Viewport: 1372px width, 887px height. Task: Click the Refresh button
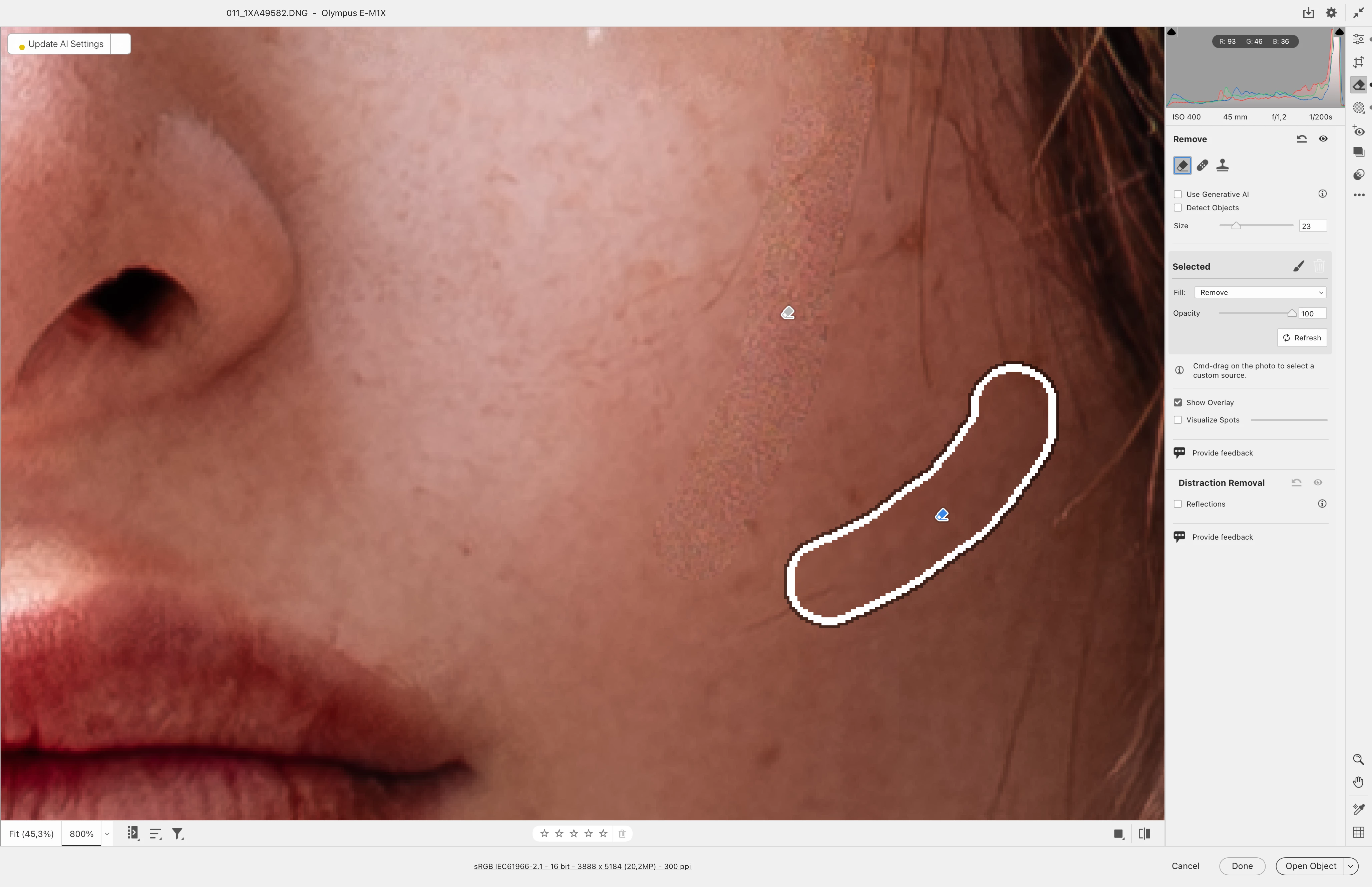pyautogui.click(x=1302, y=337)
